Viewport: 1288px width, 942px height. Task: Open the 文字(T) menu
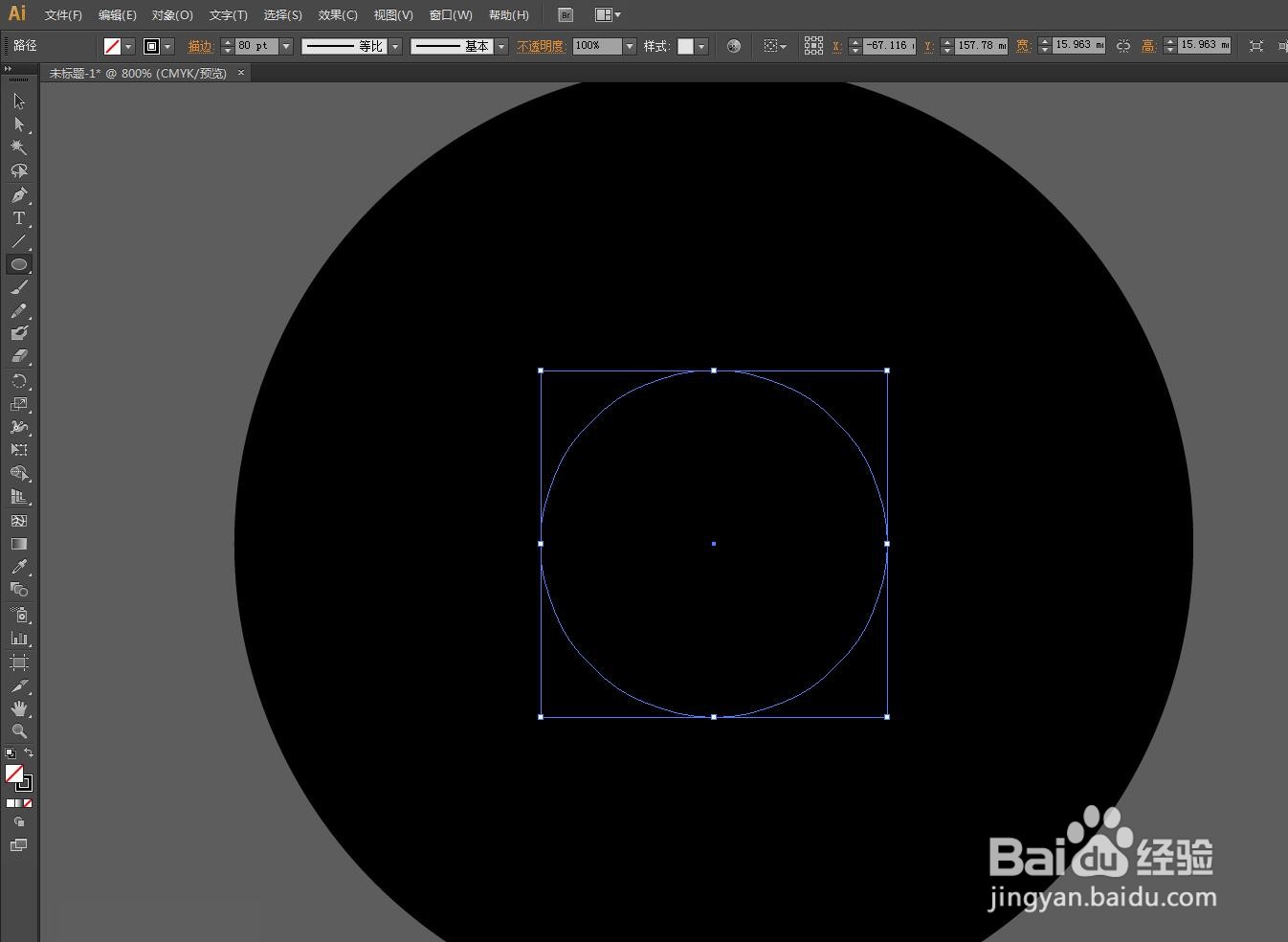point(228,15)
